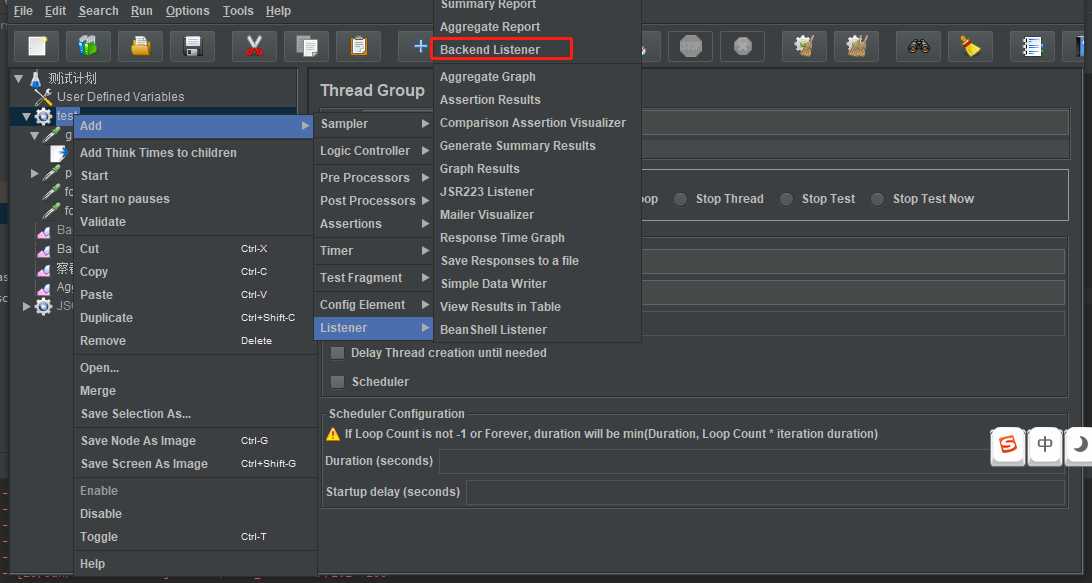Click the Reset Search broom icon

(970, 47)
